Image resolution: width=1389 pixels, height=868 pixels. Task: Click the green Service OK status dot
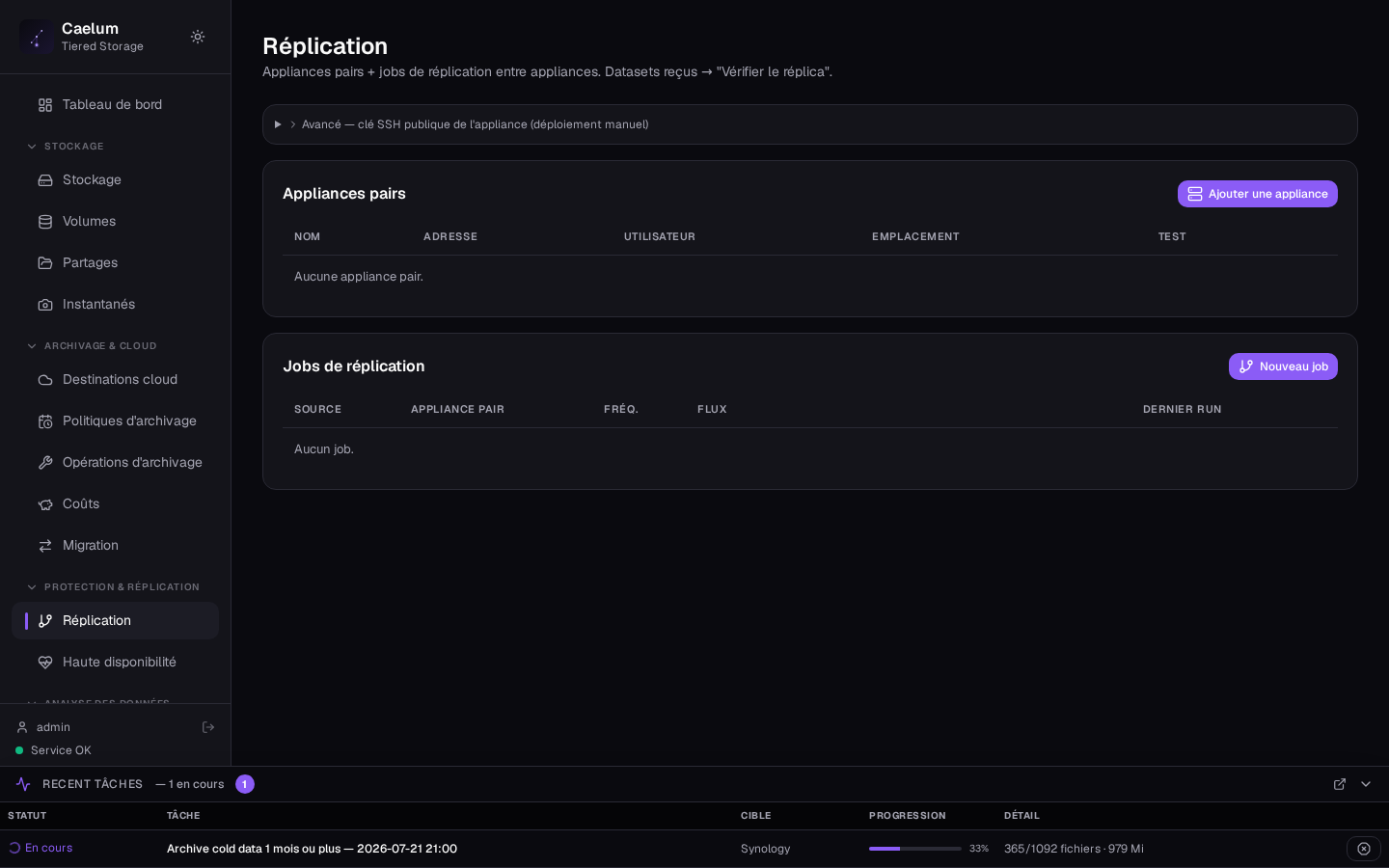19,750
